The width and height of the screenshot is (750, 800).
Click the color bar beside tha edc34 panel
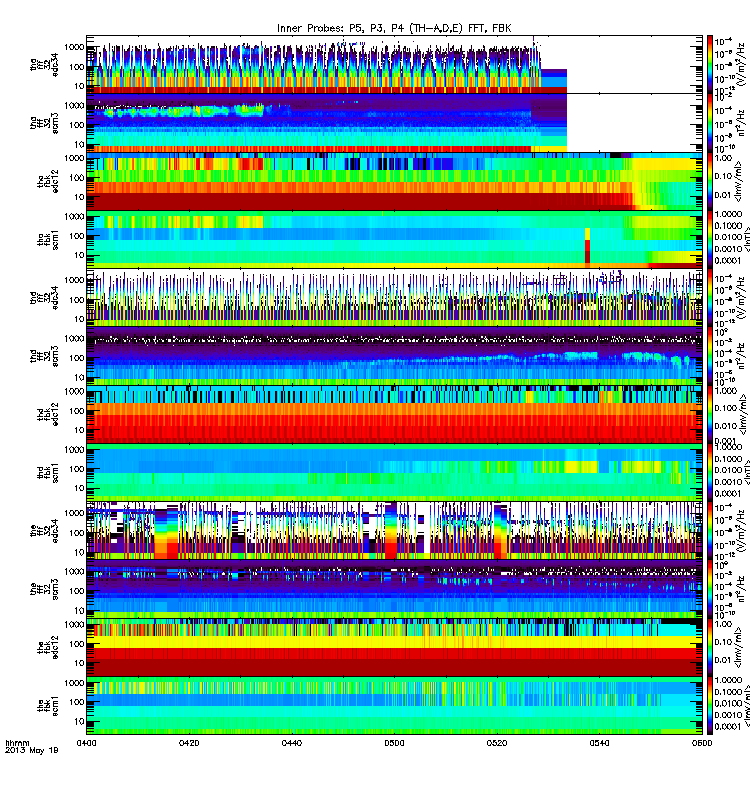coord(710,65)
